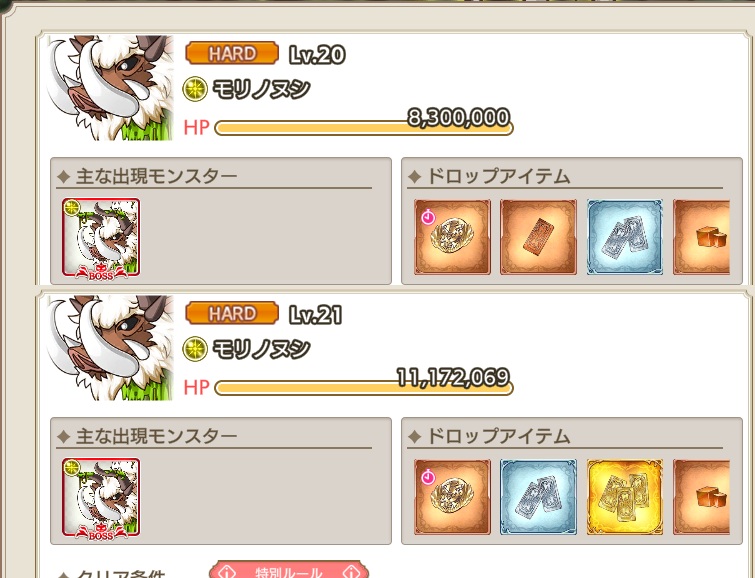This screenshot has width=755, height=578.
Task: Tap the bronze ticket drop item
Action: [538, 237]
